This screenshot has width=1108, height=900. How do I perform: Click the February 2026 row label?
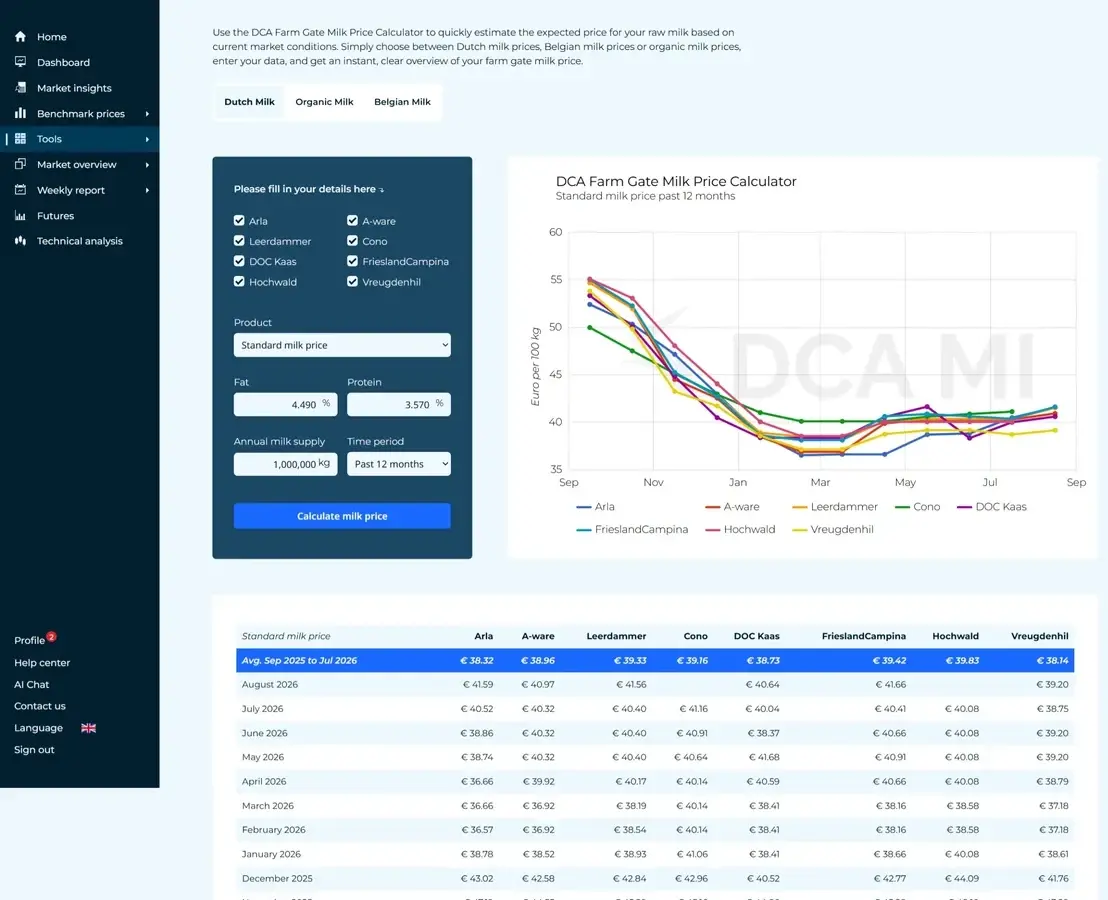pyautogui.click(x=273, y=829)
